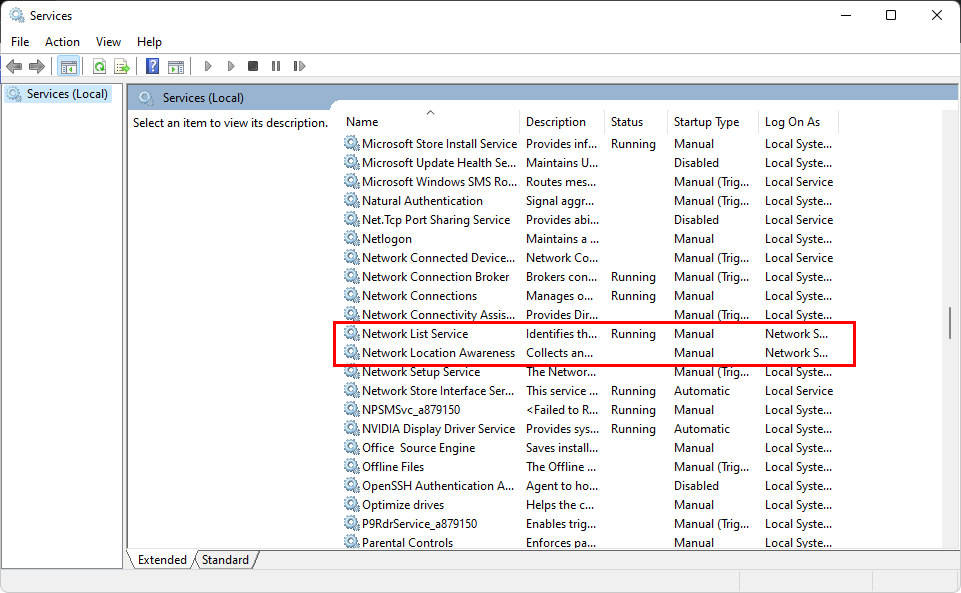Click the gear icon beside Netlogon
961x593 pixels.
[351, 238]
